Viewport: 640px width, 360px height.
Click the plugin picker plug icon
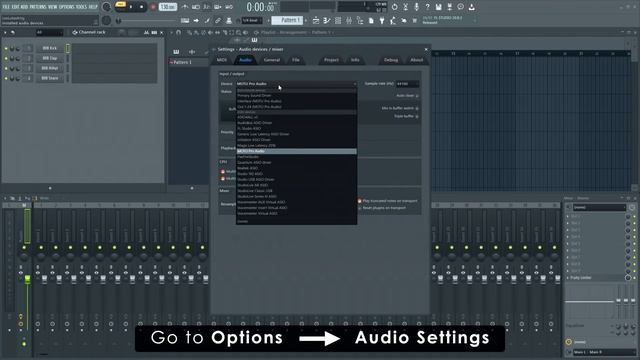[382, 20]
